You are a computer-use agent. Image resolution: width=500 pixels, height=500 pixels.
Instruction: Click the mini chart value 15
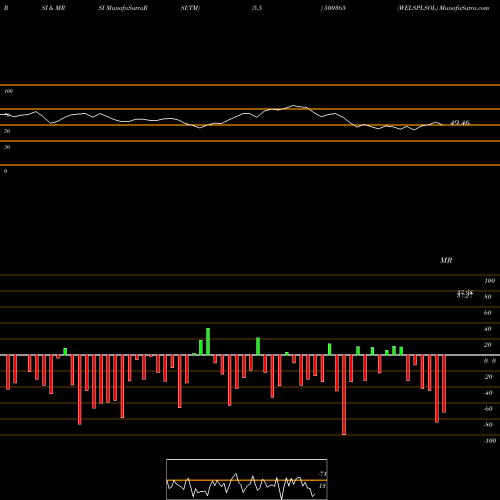point(322,486)
